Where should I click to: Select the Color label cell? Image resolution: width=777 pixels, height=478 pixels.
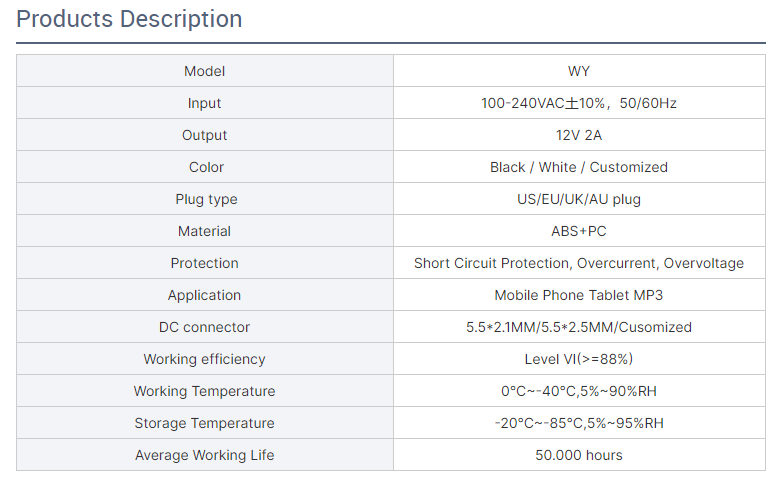(206, 167)
